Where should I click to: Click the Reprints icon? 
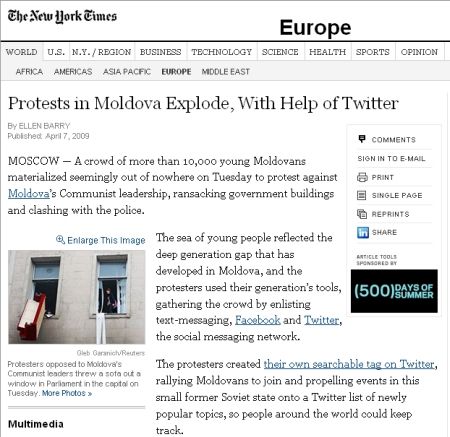[x=362, y=214]
